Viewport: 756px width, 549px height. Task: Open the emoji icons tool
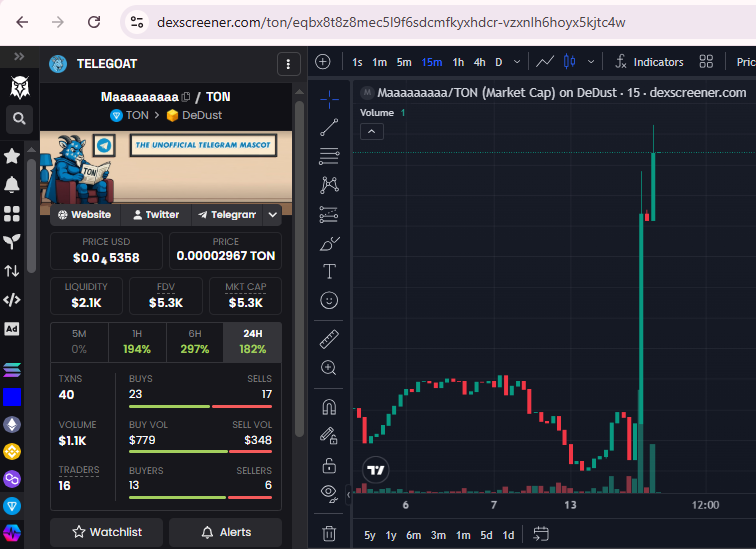[329, 300]
